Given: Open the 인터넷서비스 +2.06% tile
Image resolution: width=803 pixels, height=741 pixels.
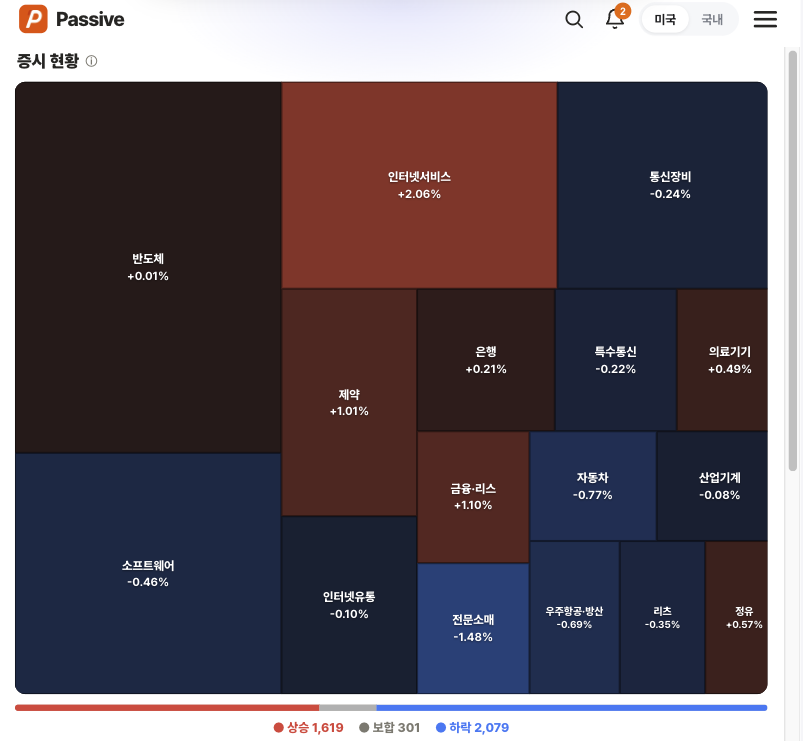Looking at the screenshot, I should [x=419, y=185].
